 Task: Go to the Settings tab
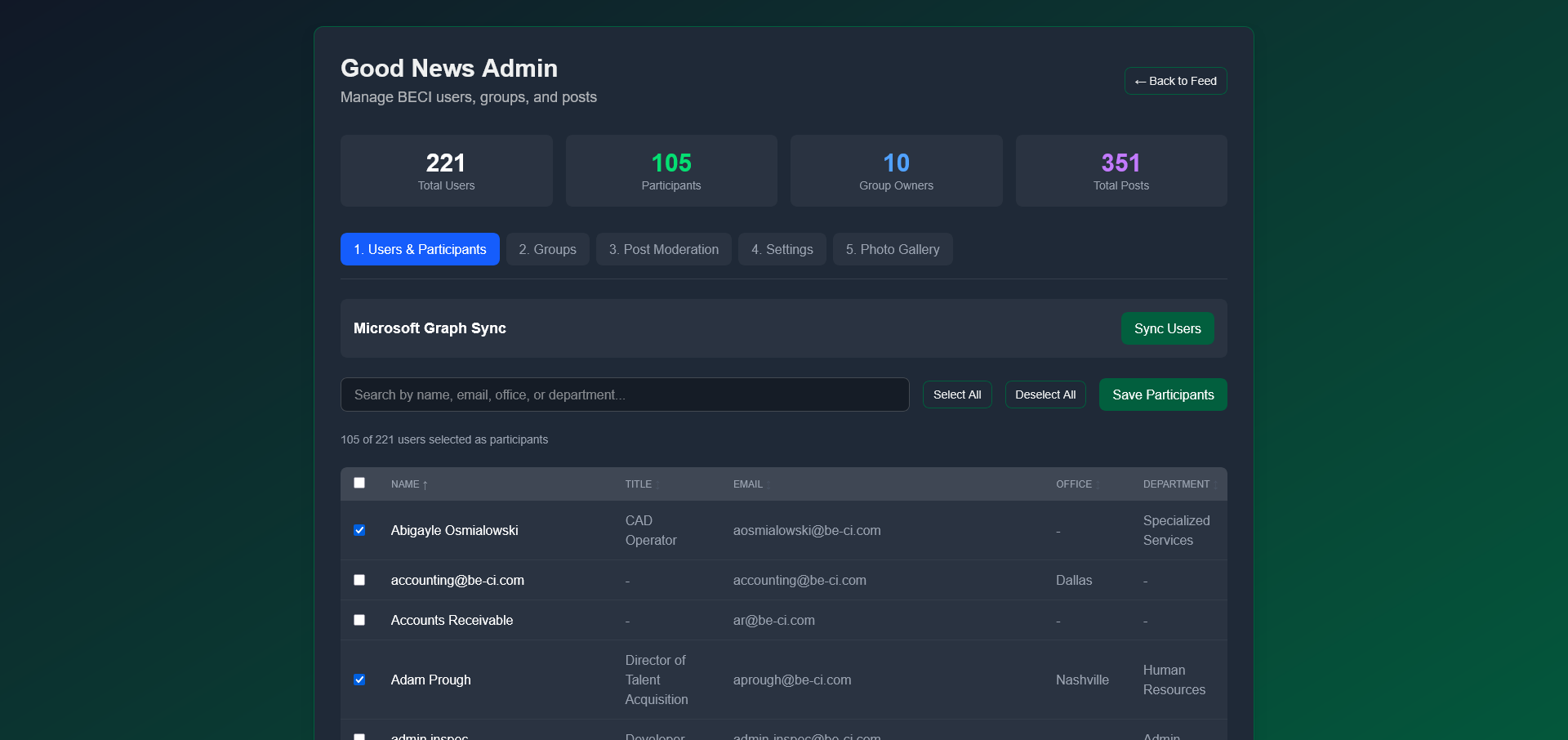[782, 249]
